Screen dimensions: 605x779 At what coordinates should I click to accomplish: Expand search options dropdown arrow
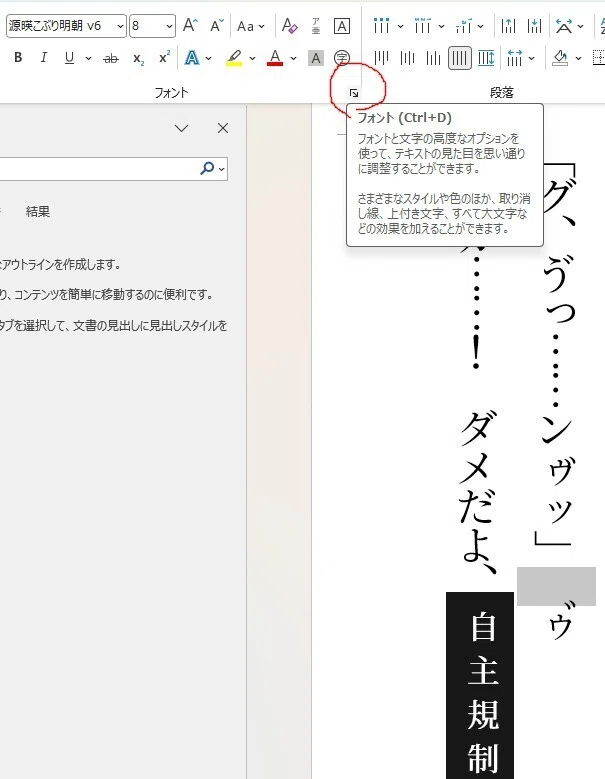pyautogui.click(x=222, y=169)
